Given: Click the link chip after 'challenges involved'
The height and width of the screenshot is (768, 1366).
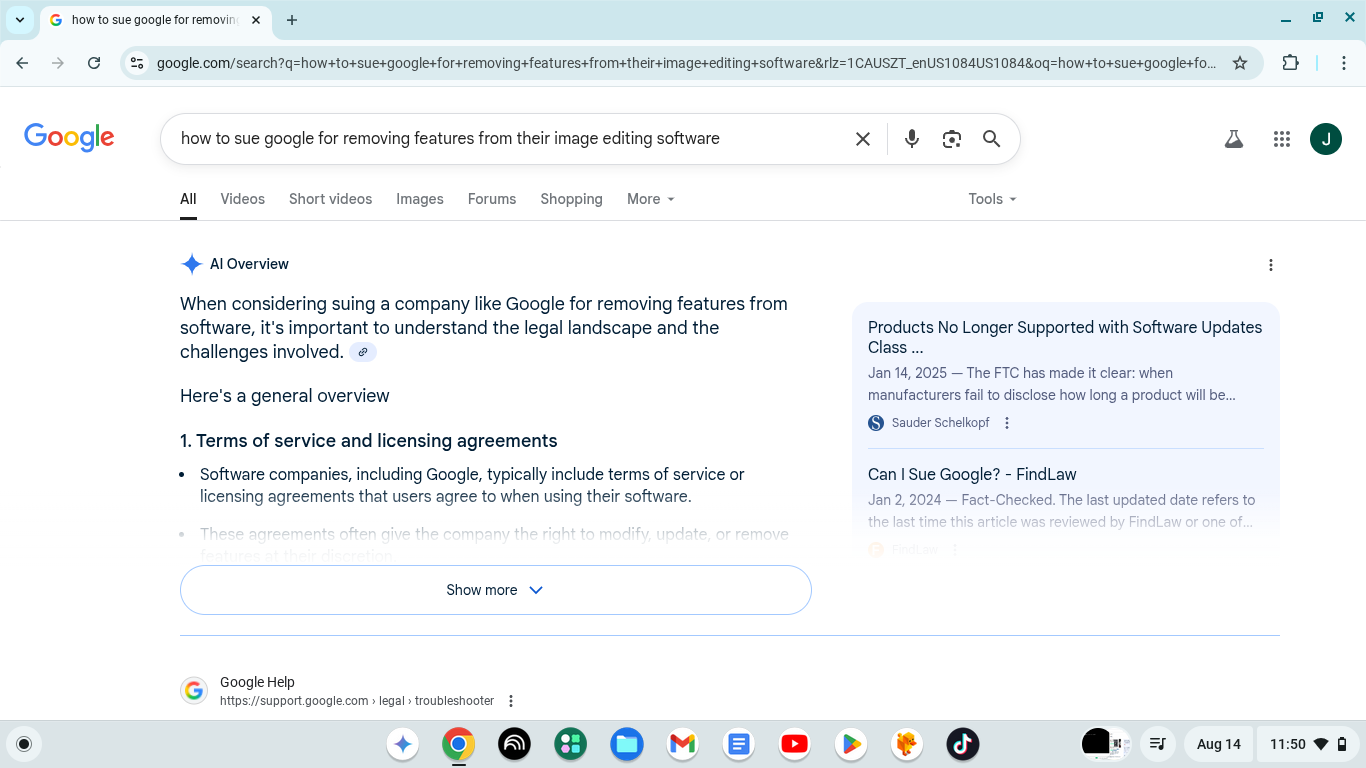Looking at the screenshot, I should [x=363, y=352].
